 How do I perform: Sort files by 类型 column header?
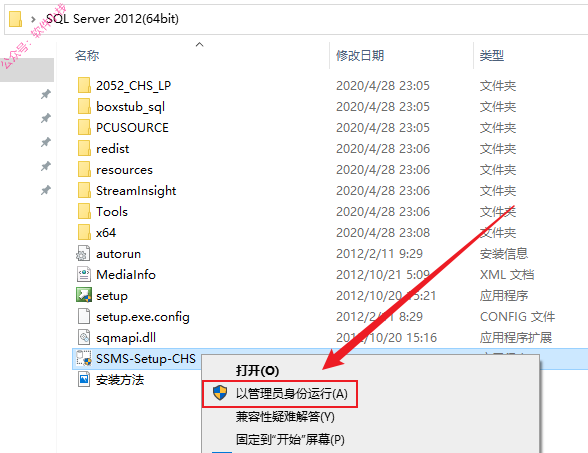[492, 56]
